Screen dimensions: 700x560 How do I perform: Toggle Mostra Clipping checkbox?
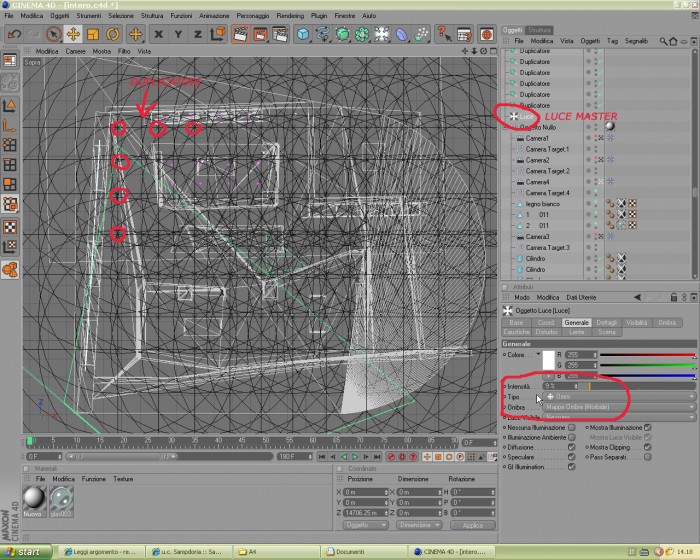point(648,447)
